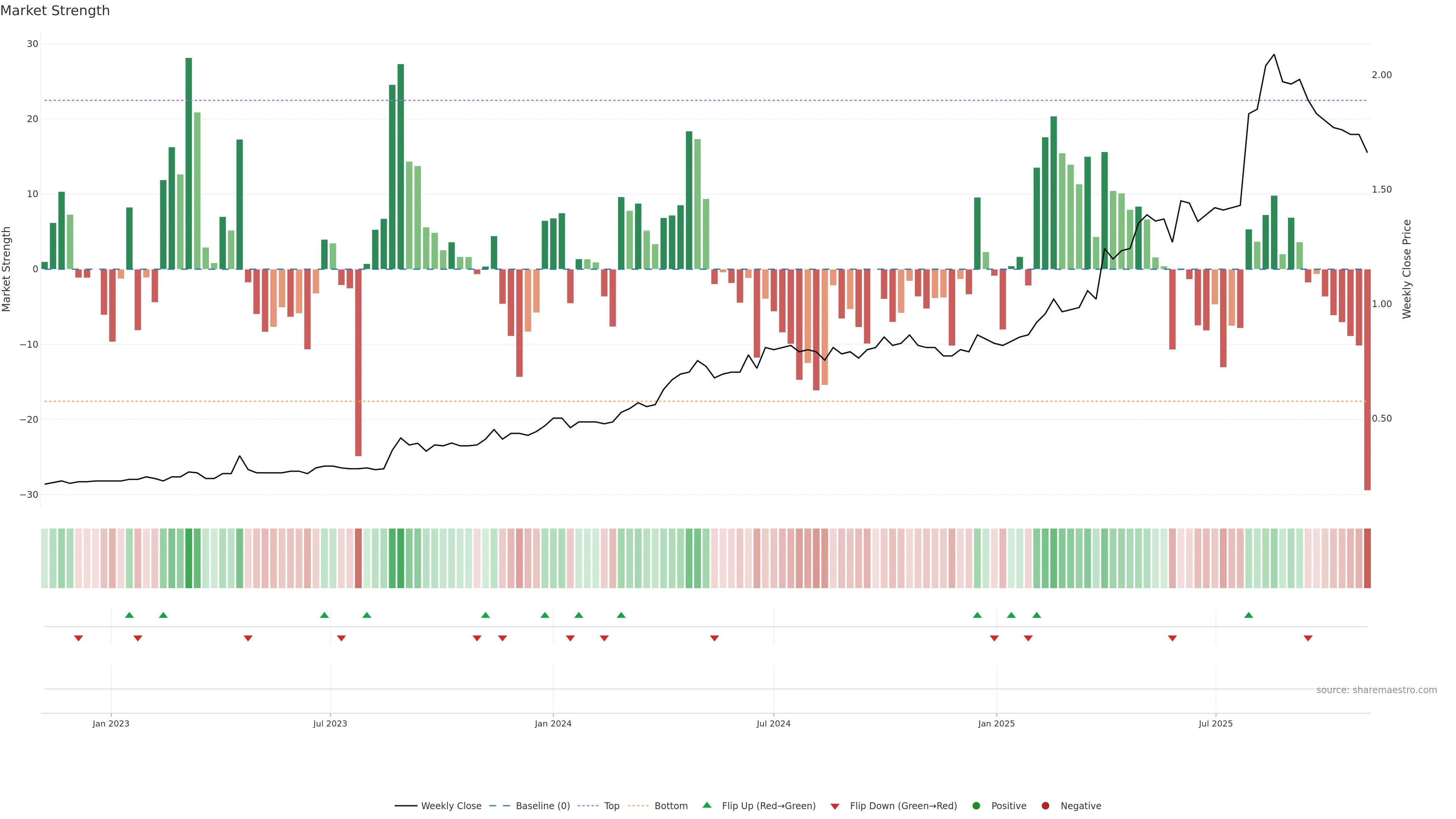Click the green Positive legend dot
The width and height of the screenshot is (1456, 819).
(x=976, y=805)
